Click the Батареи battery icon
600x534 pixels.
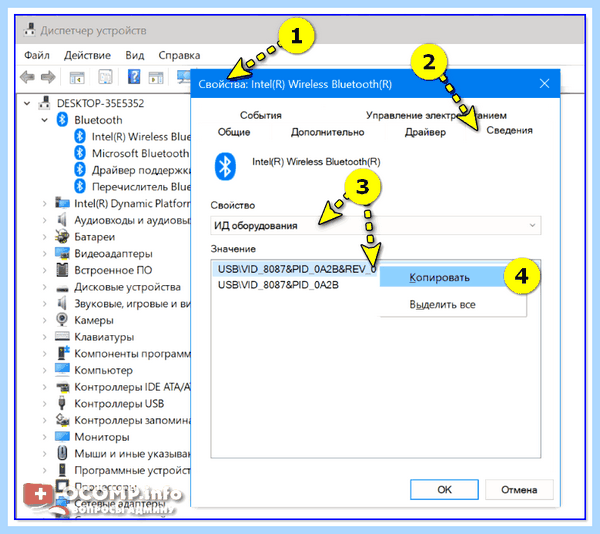point(62,237)
